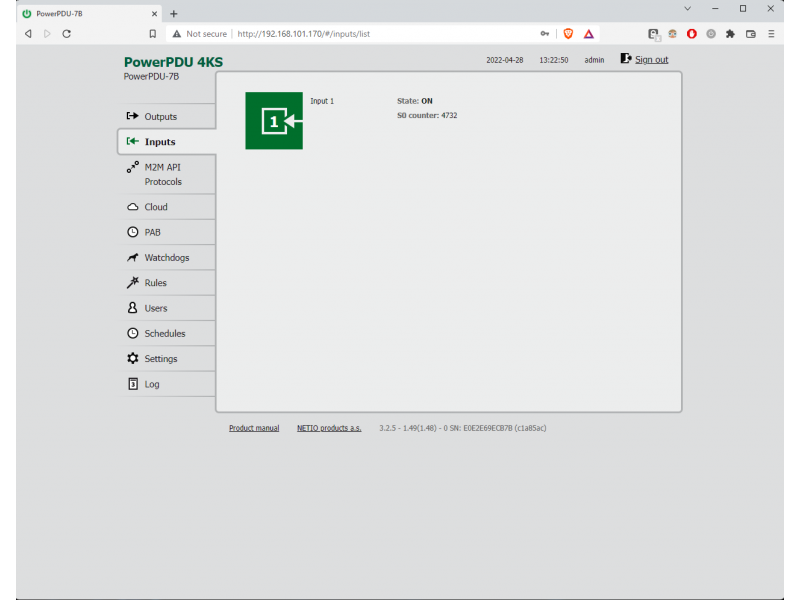Click the Sign out door icon
Image resolution: width=800 pixels, height=600 pixels.
[626, 59]
